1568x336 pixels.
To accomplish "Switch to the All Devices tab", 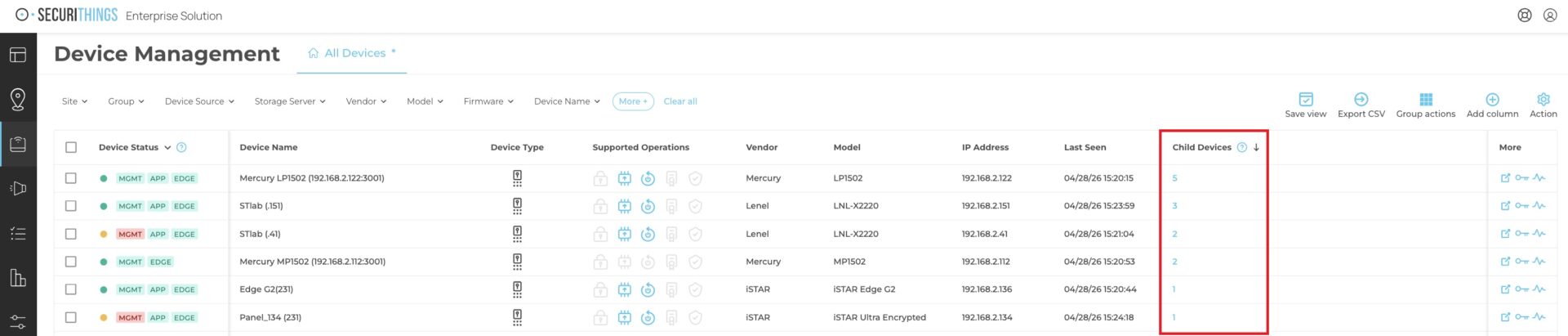I will point(351,53).
